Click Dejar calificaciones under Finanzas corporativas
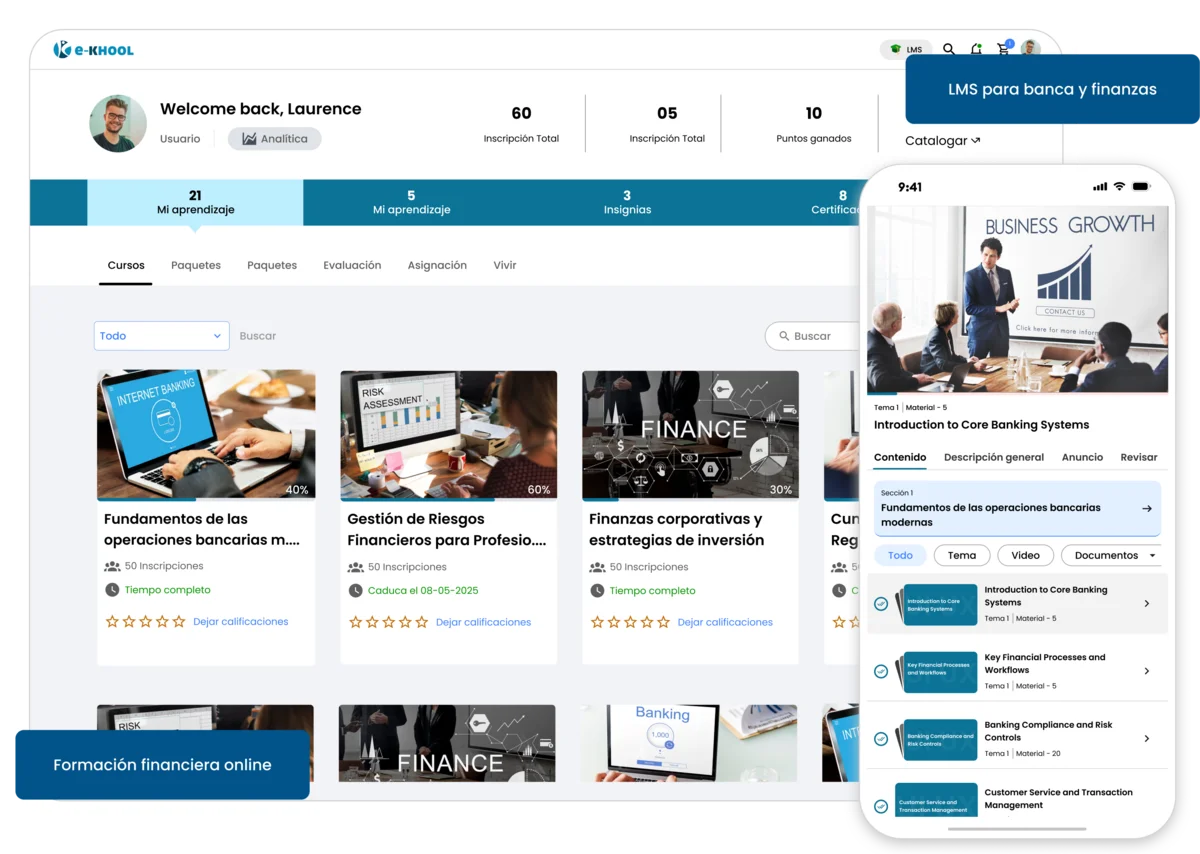 pyautogui.click(x=727, y=622)
